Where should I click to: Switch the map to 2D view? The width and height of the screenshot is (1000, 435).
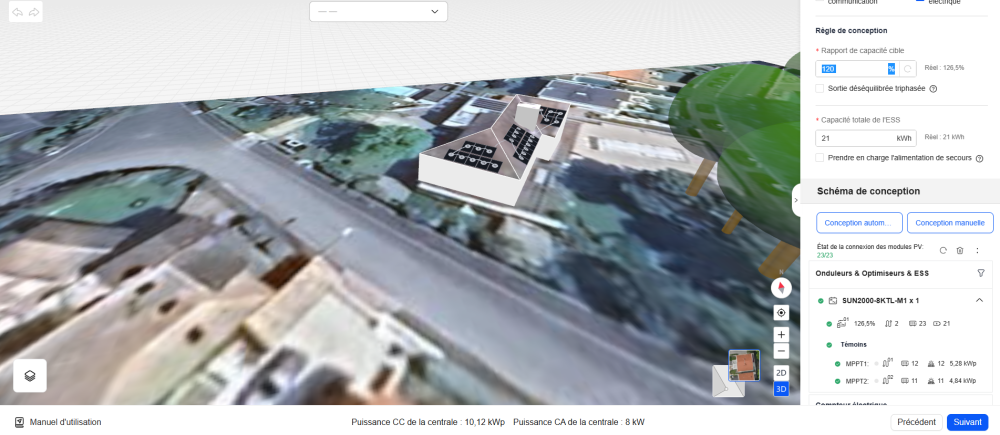781,372
